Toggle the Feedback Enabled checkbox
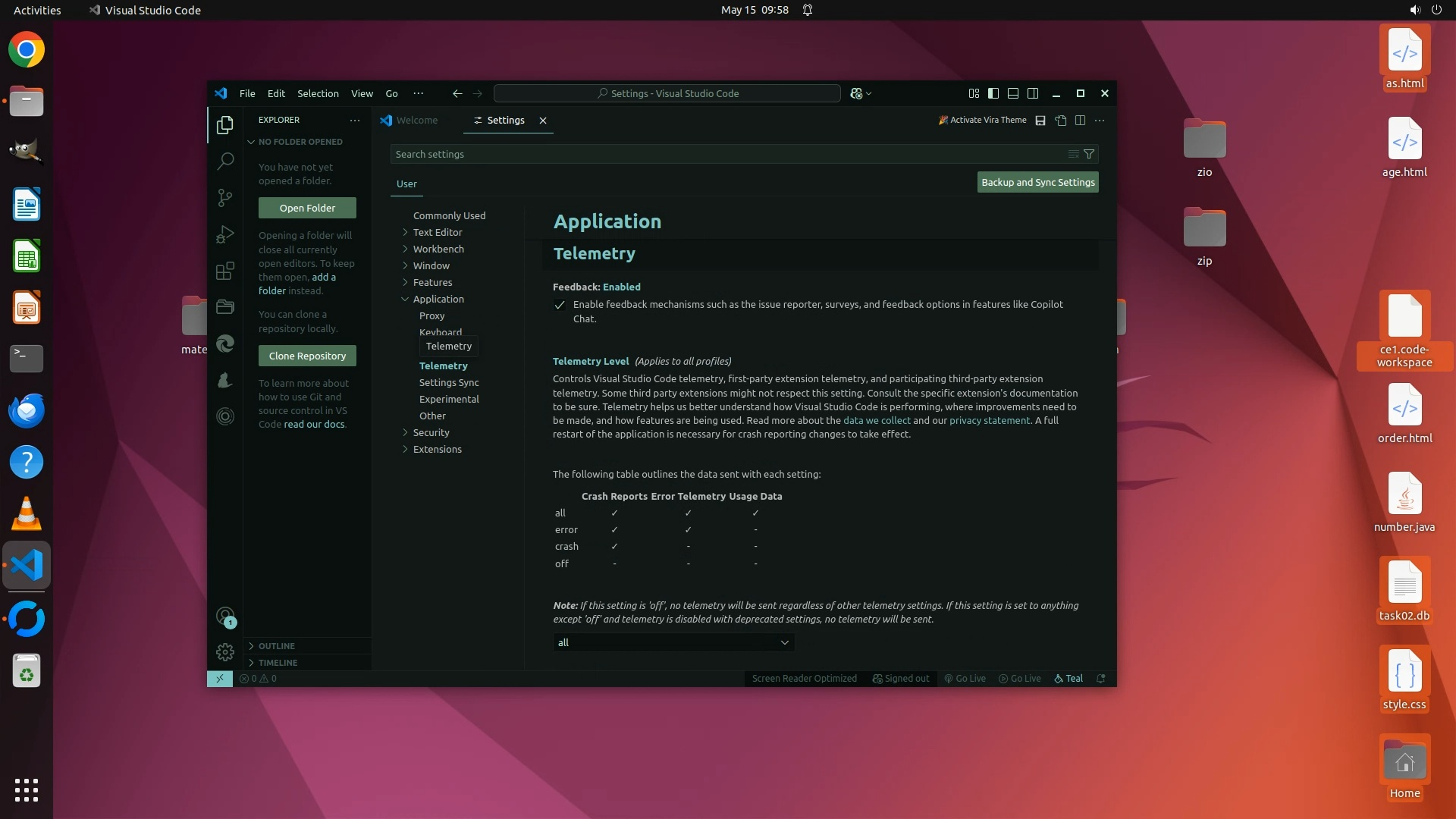The height and width of the screenshot is (819, 1456). [x=560, y=305]
